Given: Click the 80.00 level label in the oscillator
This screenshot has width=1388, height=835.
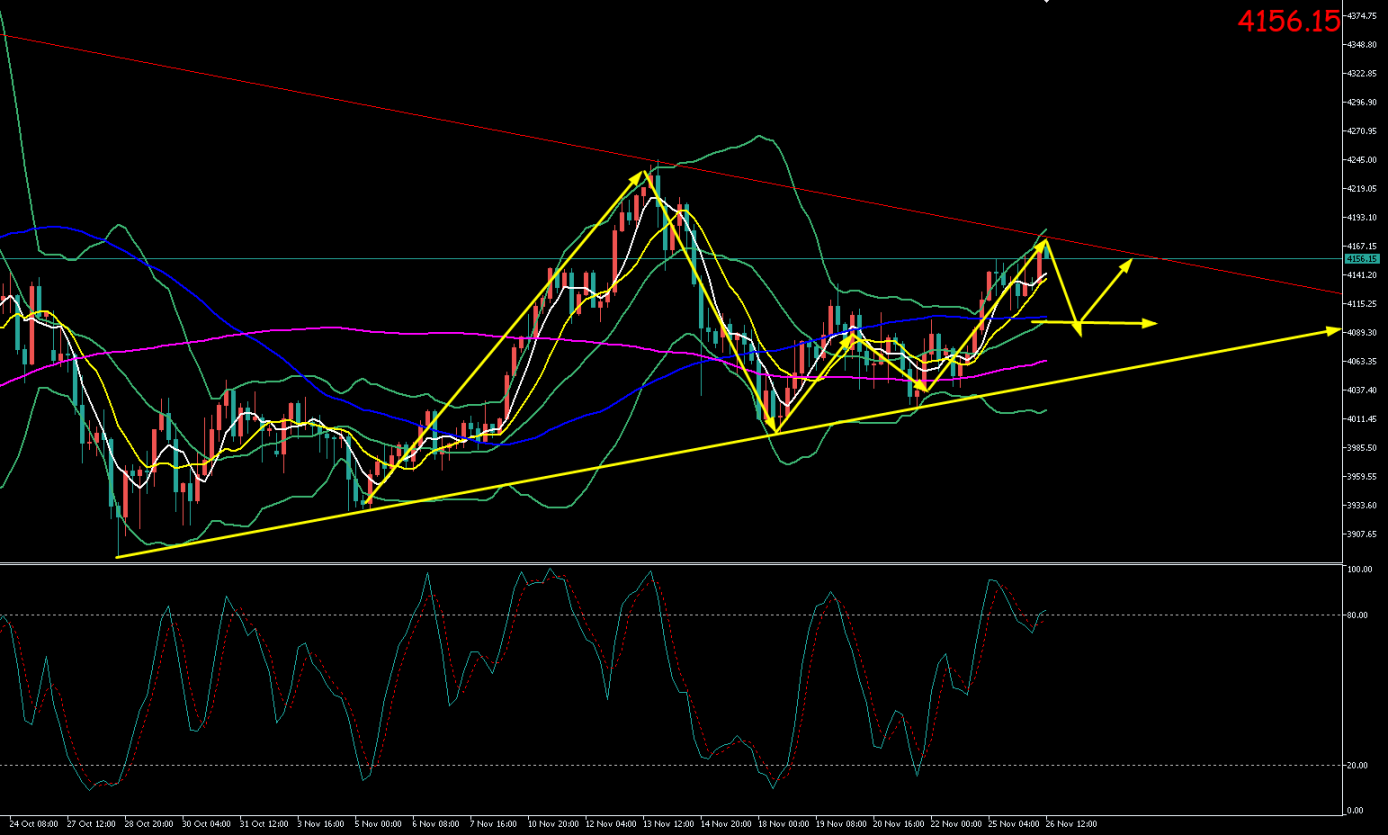Looking at the screenshot, I should [1357, 615].
